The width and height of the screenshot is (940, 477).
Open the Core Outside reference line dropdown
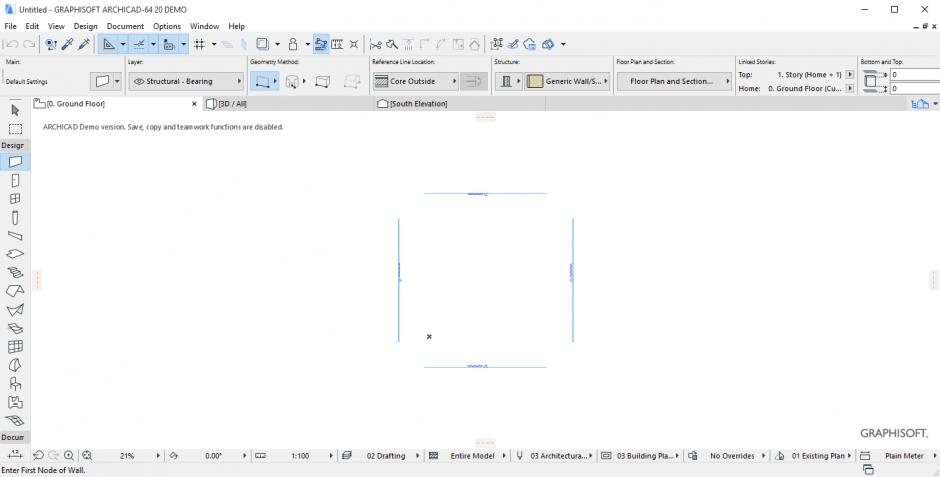pos(415,81)
